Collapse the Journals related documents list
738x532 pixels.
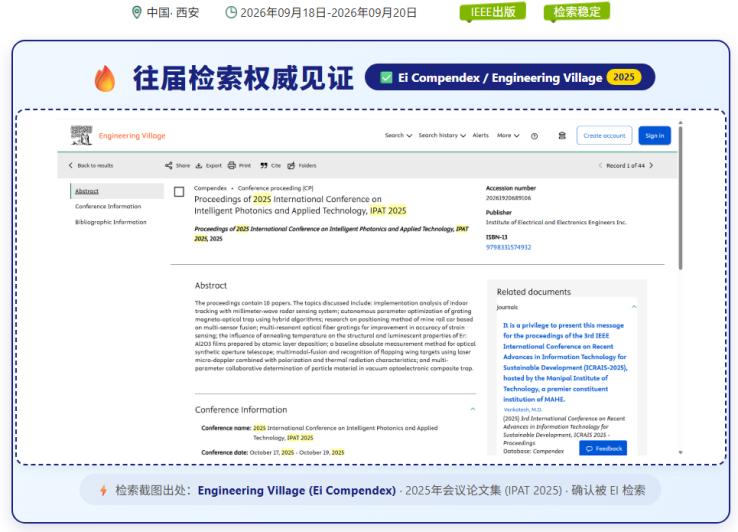[634, 307]
